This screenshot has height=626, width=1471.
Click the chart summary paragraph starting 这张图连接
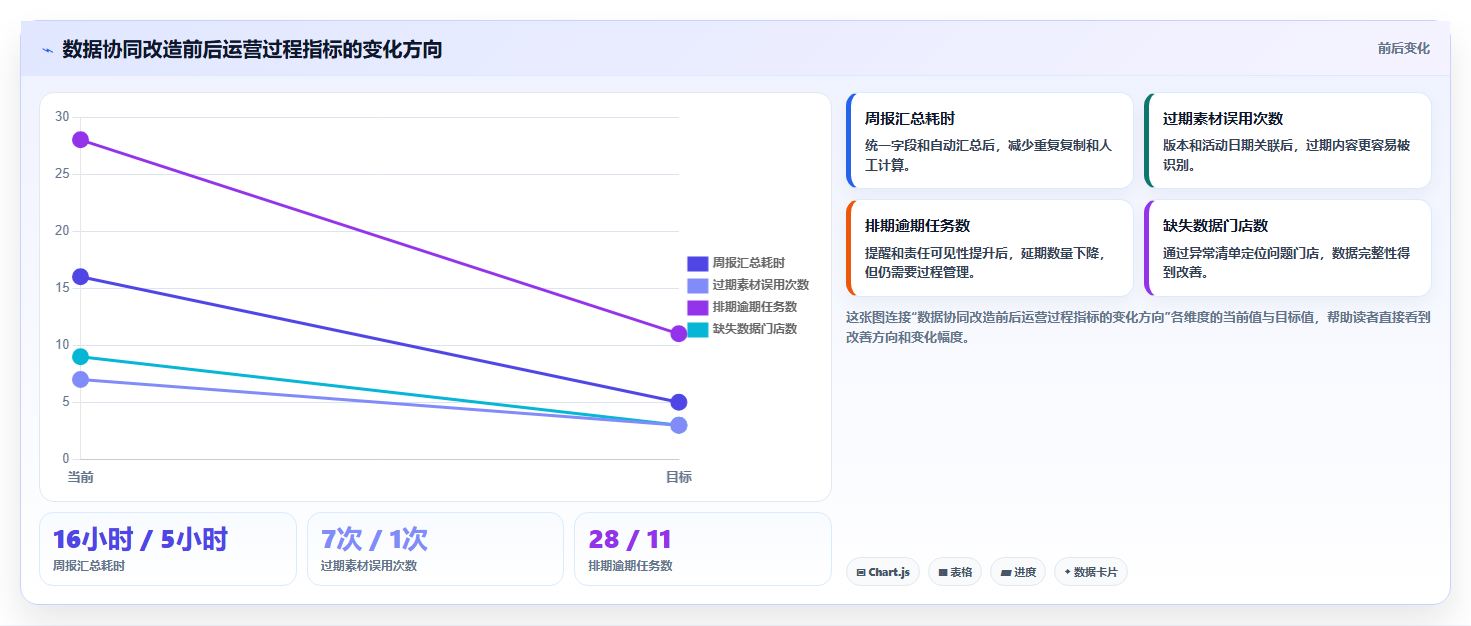click(x=1138, y=327)
